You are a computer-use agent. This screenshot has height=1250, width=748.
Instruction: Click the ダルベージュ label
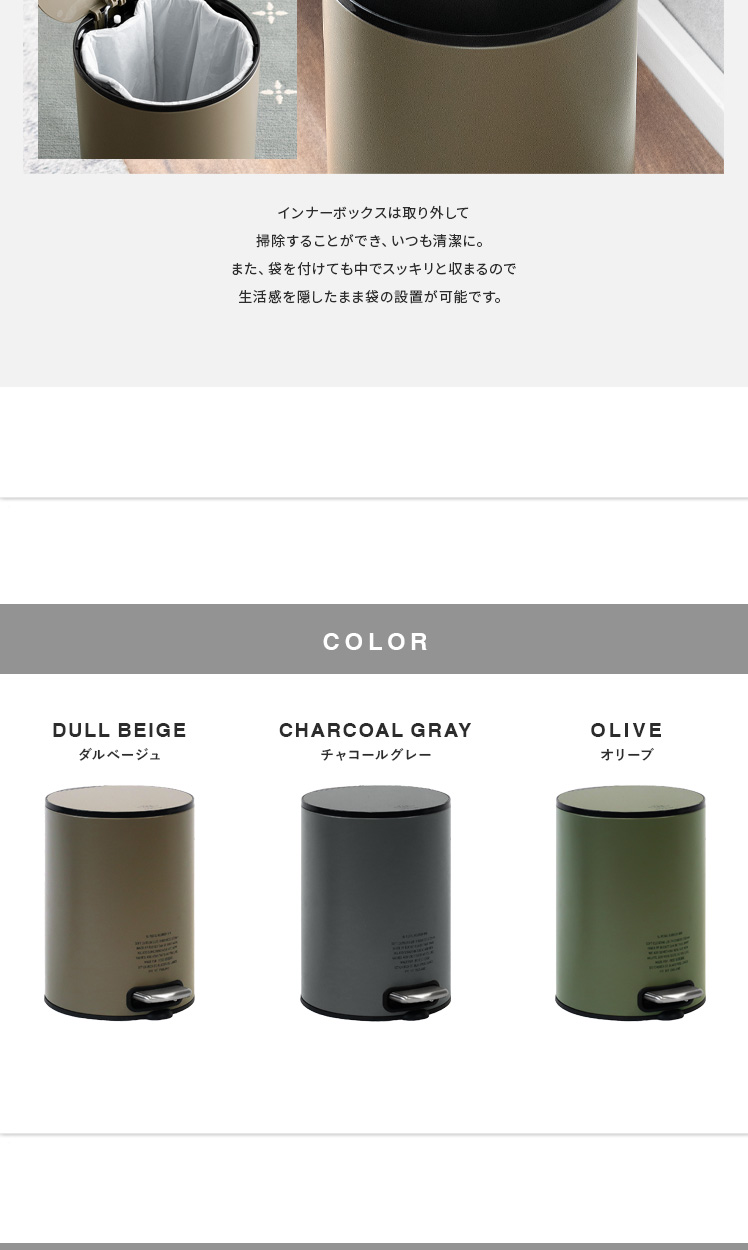(x=120, y=755)
